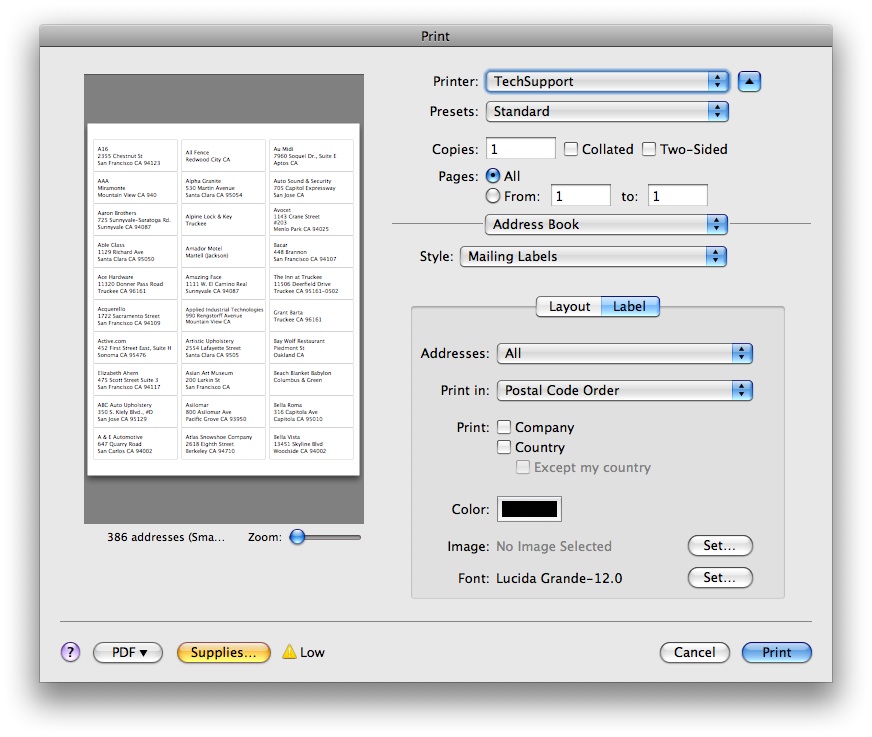
Task: Click the Cancel button
Action: (x=694, y=652)
